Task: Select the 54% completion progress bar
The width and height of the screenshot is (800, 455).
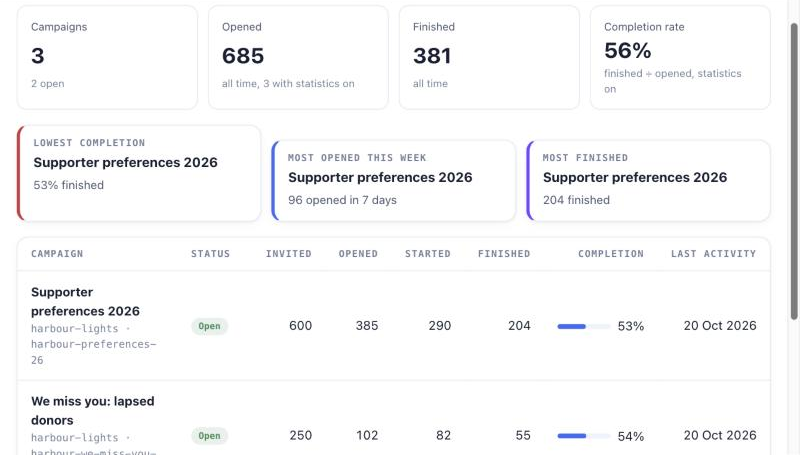Action: pyautogui.click(x=584, y=436)
